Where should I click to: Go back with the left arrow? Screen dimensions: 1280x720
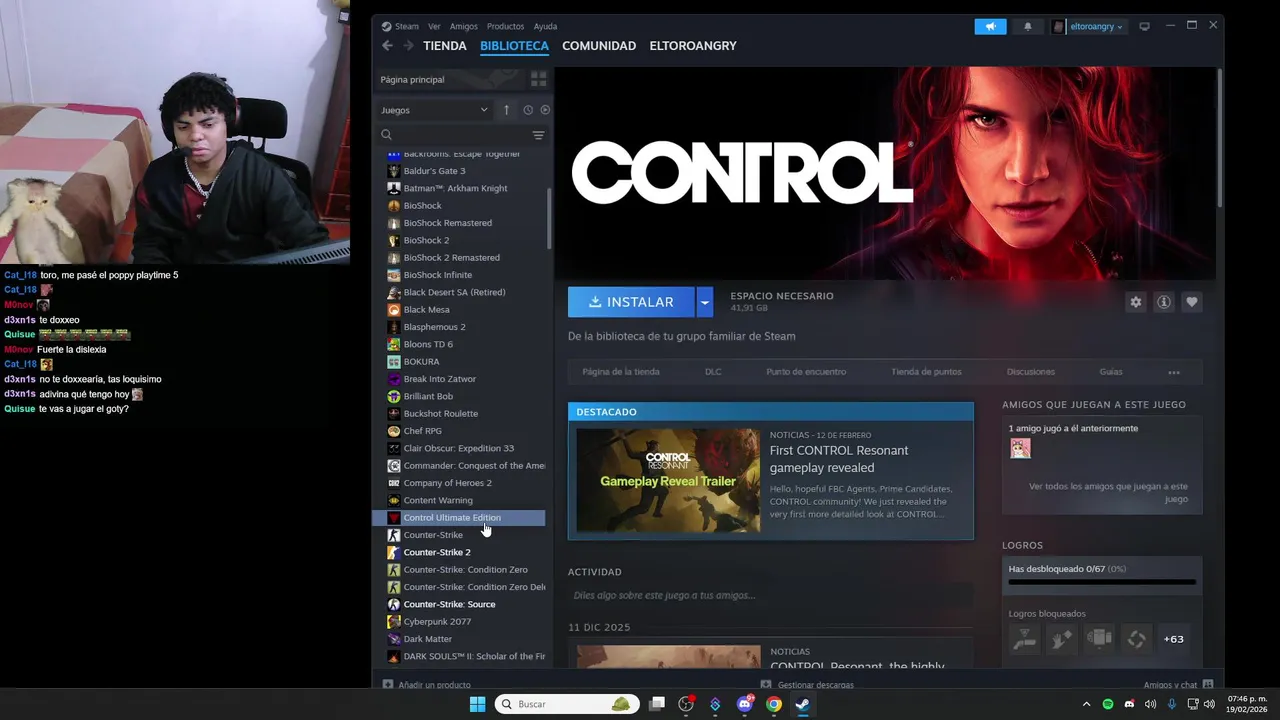pyautogui.click(x=387, y=46)
